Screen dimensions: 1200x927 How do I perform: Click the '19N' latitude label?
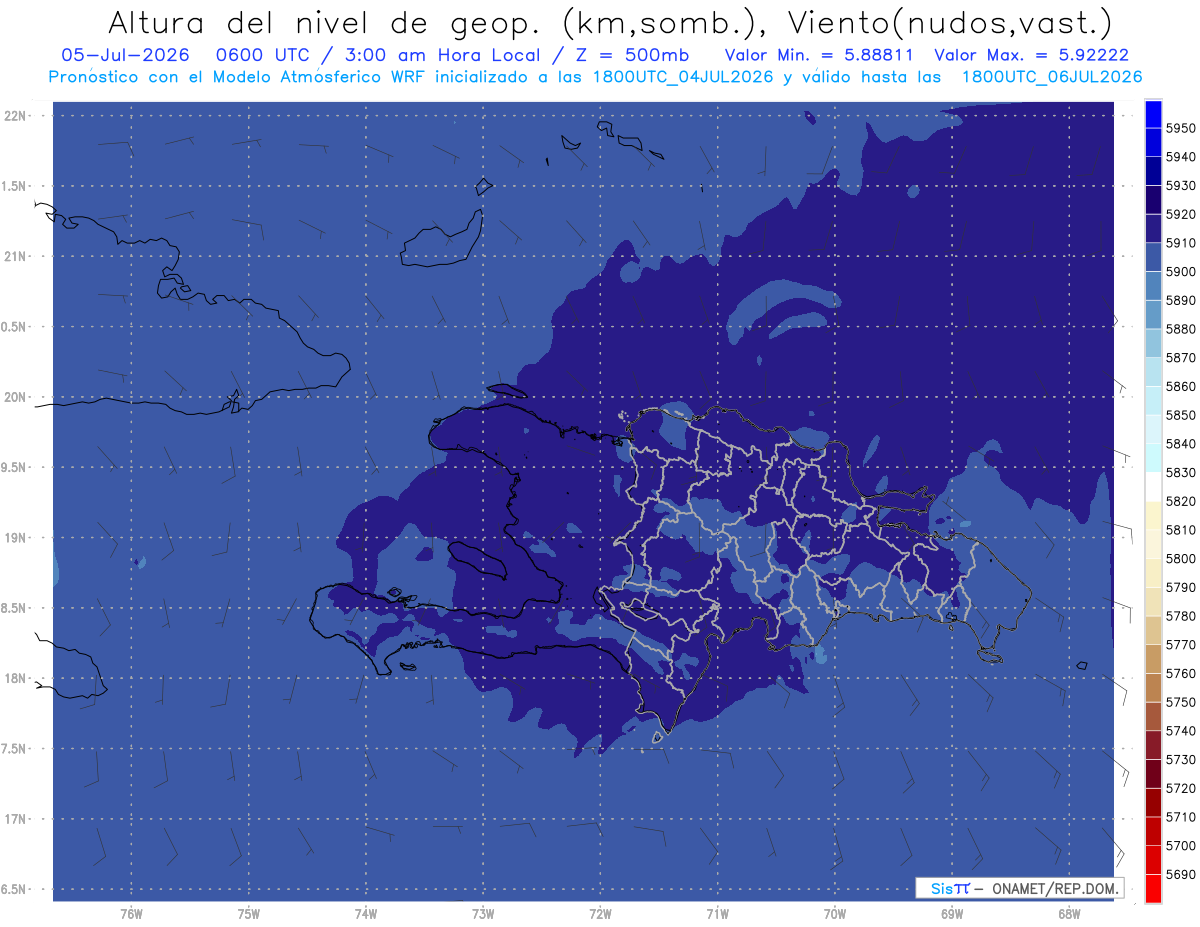pos(17,537)
